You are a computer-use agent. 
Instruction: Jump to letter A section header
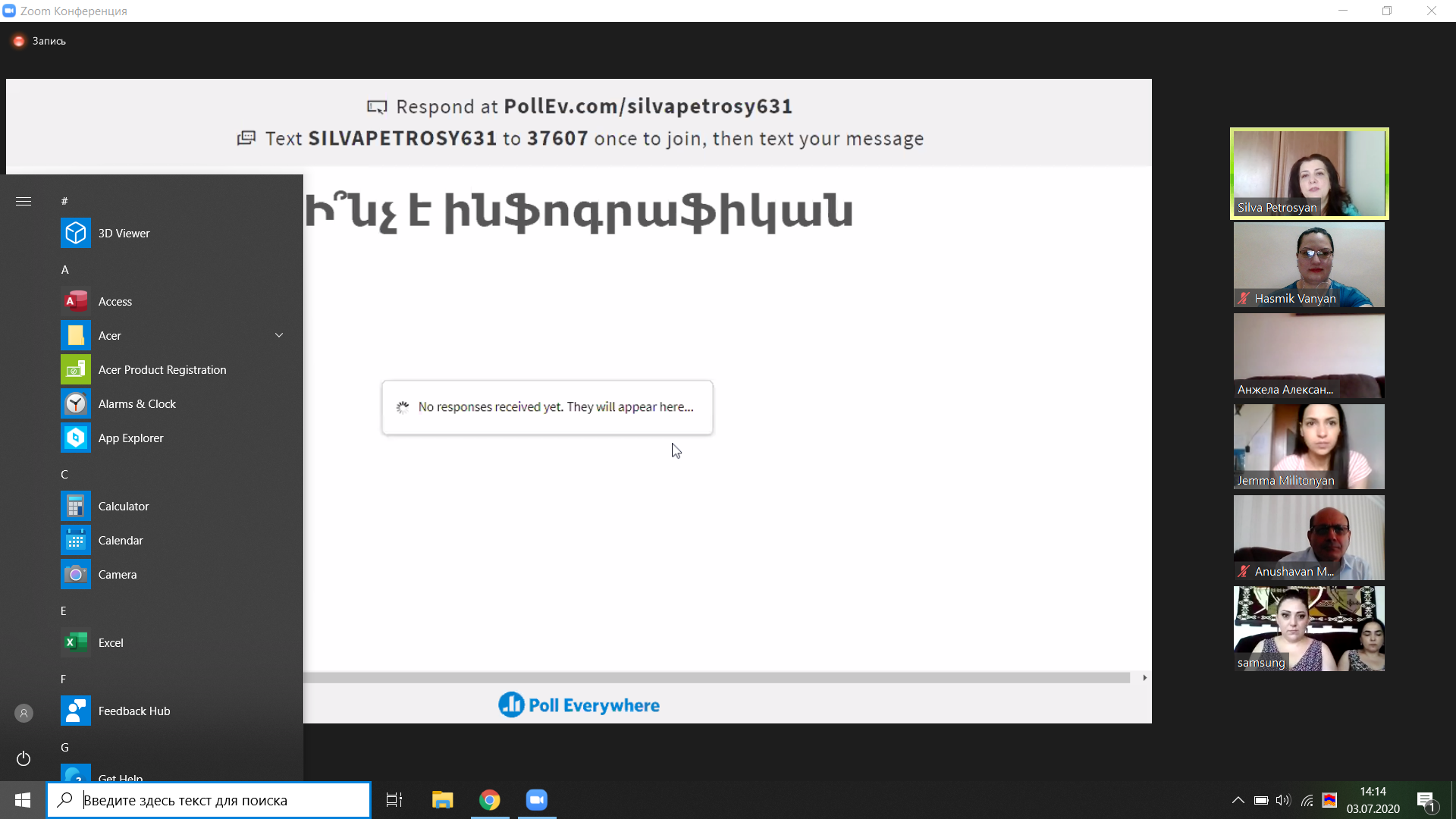click(x=64, y=269)
